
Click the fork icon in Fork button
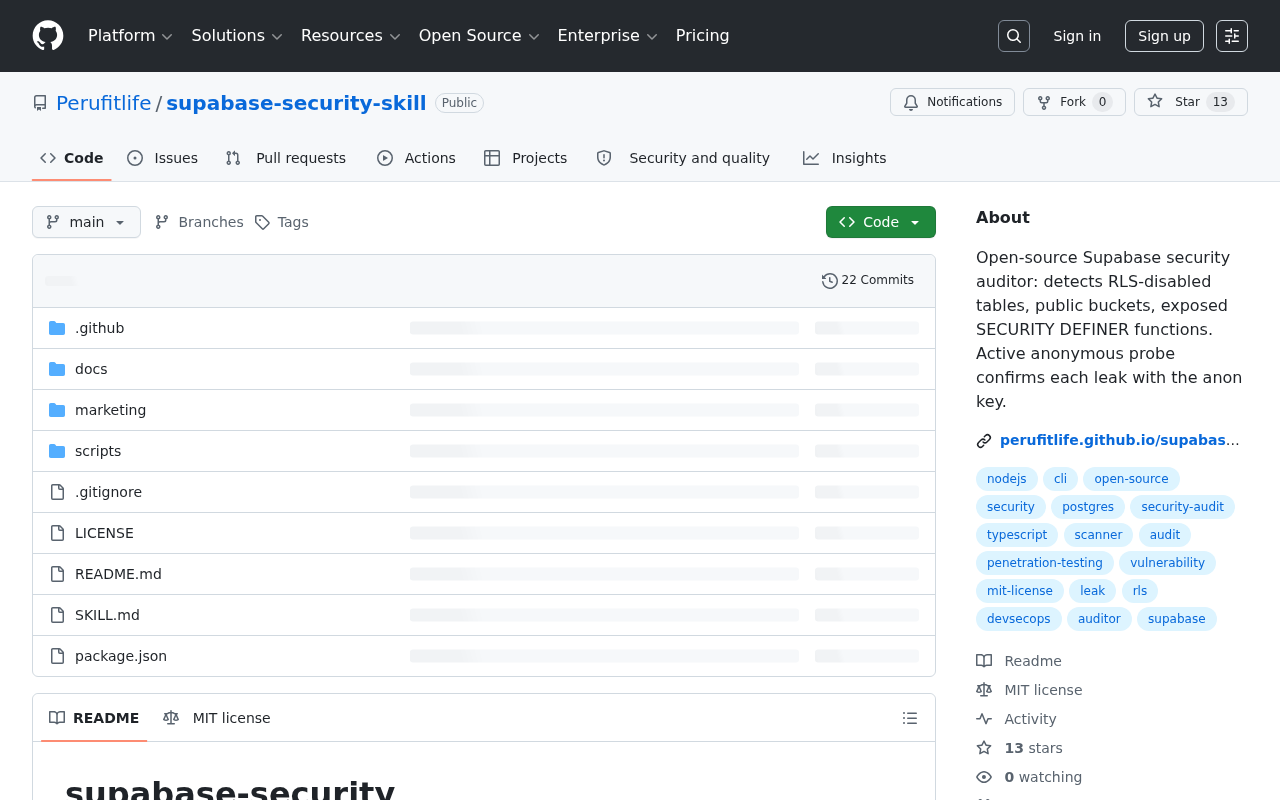(1044, 102)
